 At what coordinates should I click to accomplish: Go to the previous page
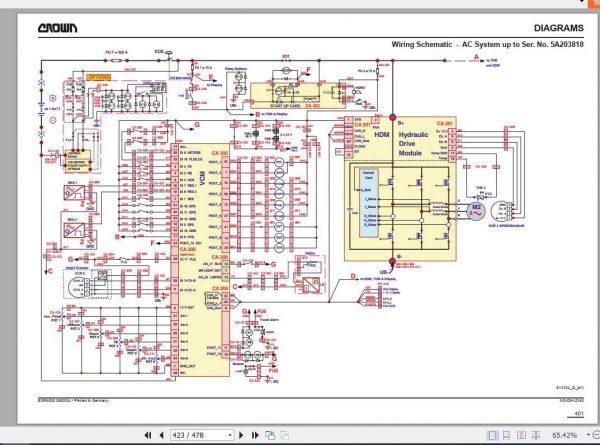click(161, 435)
